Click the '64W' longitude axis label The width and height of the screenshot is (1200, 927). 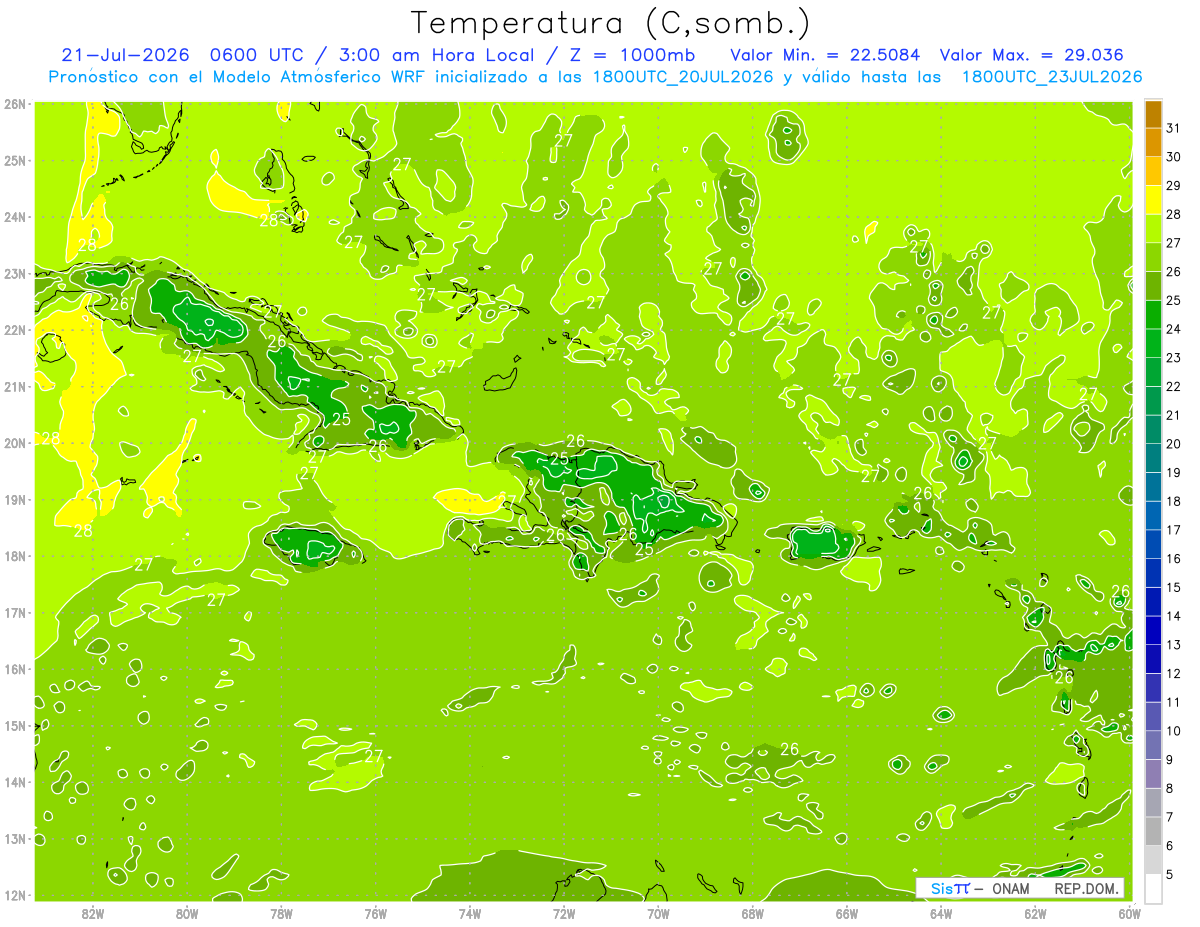(x=941, y=913)
